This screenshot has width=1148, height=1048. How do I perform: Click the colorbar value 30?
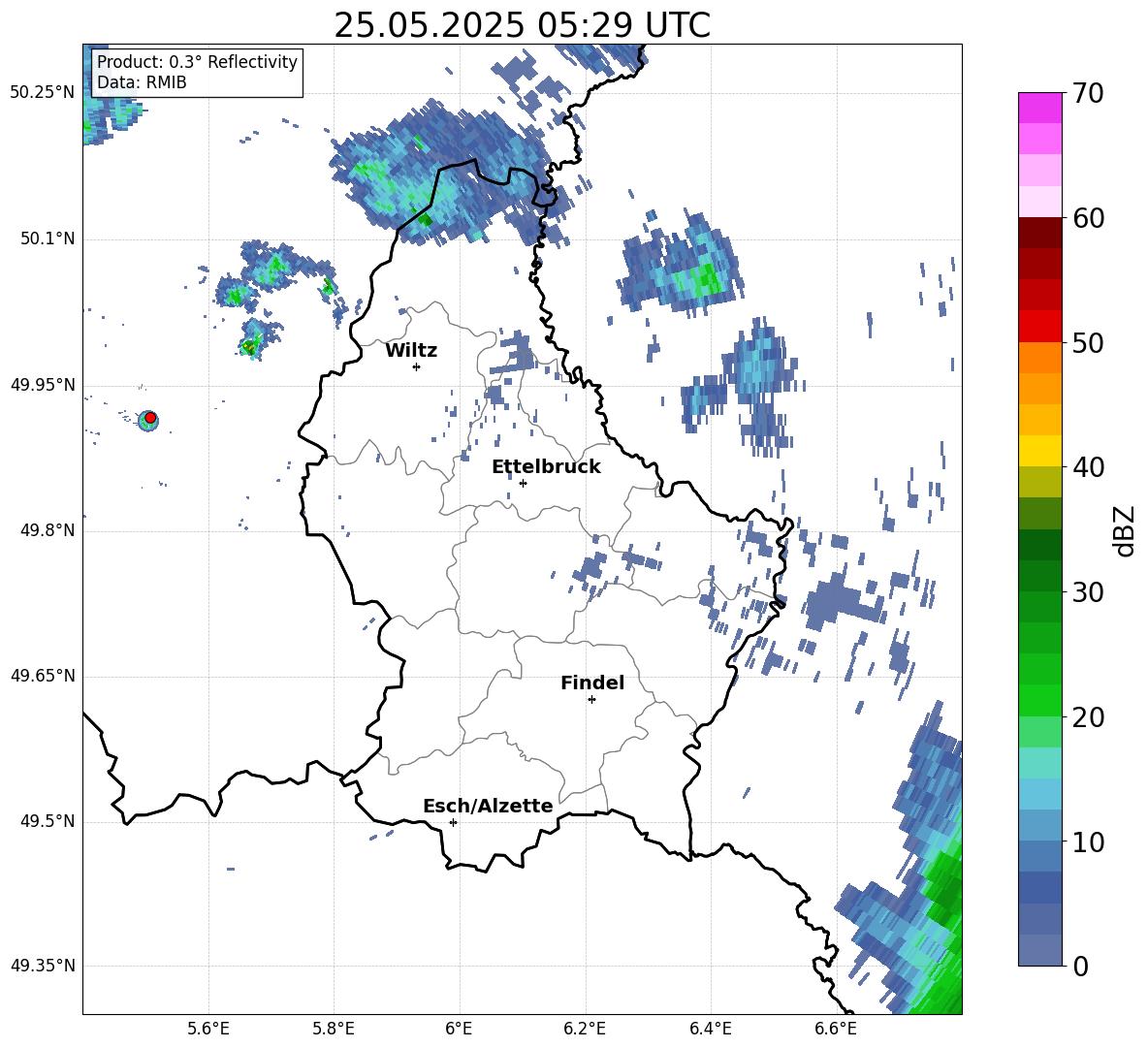(1088, 592)
